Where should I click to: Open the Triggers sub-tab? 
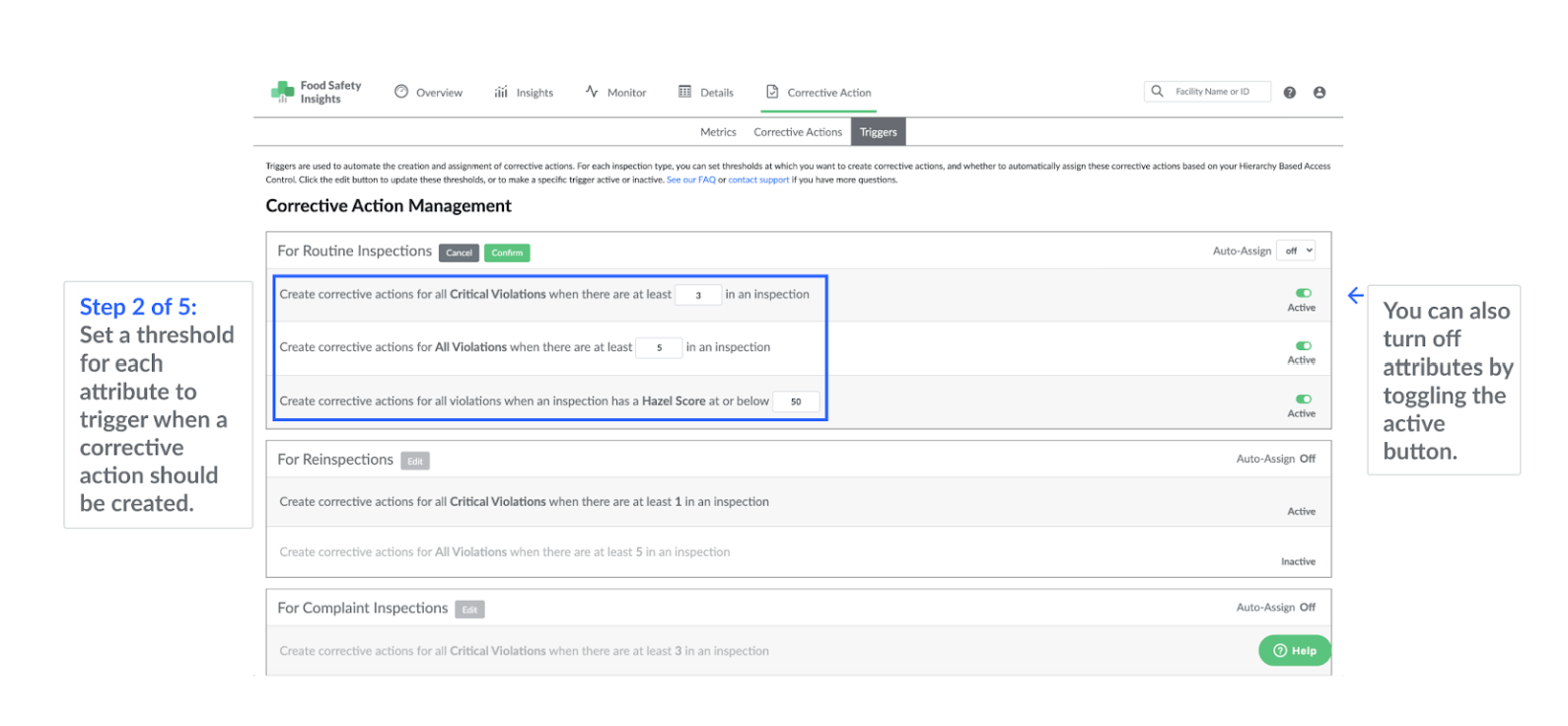(x=878, y=132)
